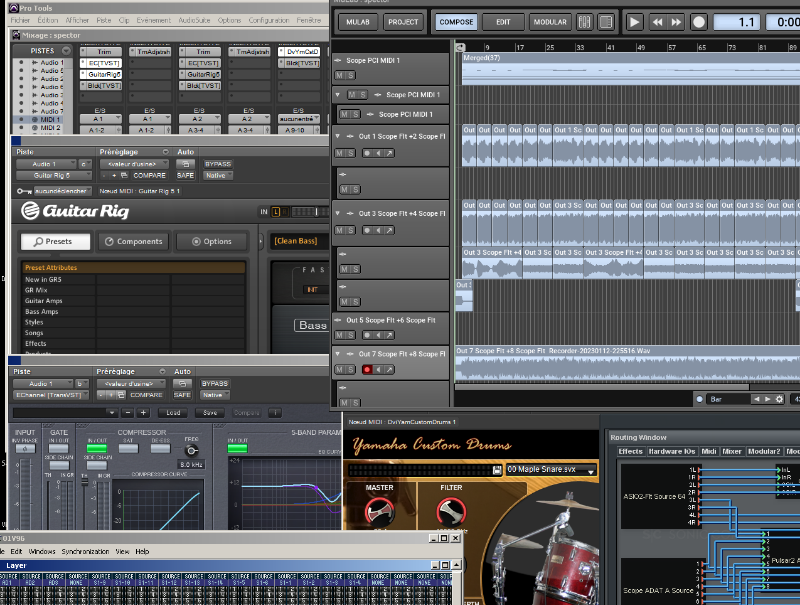
Task: Collapse the Out 1 Scope Flt track group
Action: [338, 136]
